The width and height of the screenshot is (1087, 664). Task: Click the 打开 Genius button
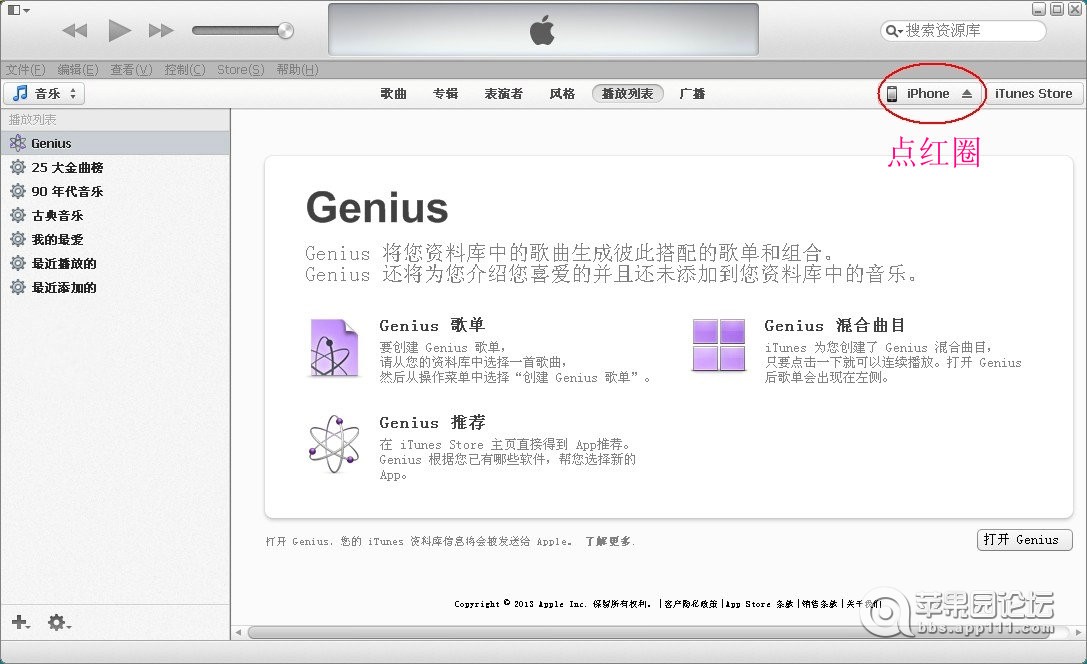coord(1023,540)
